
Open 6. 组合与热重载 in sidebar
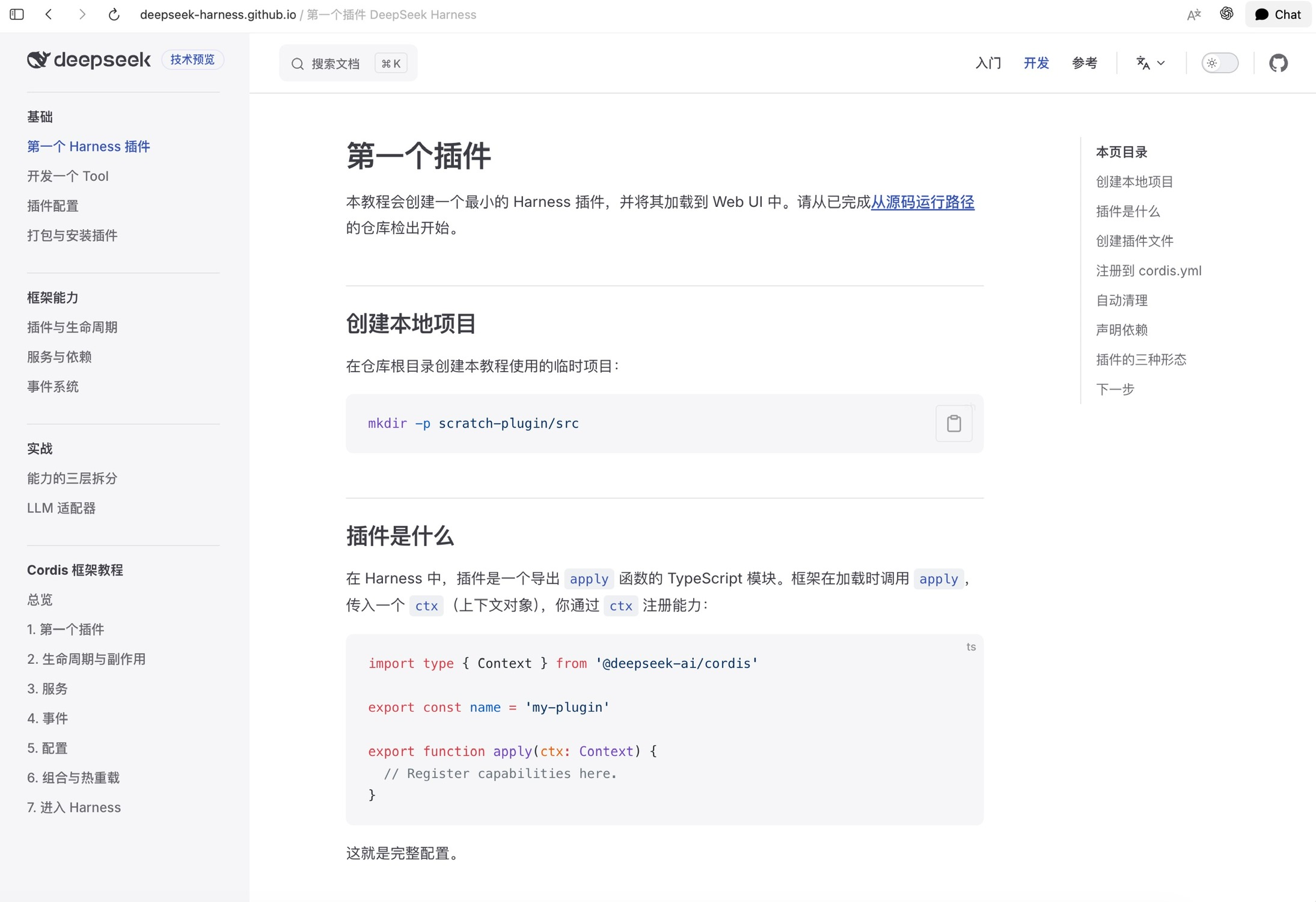tap(73, 778)
